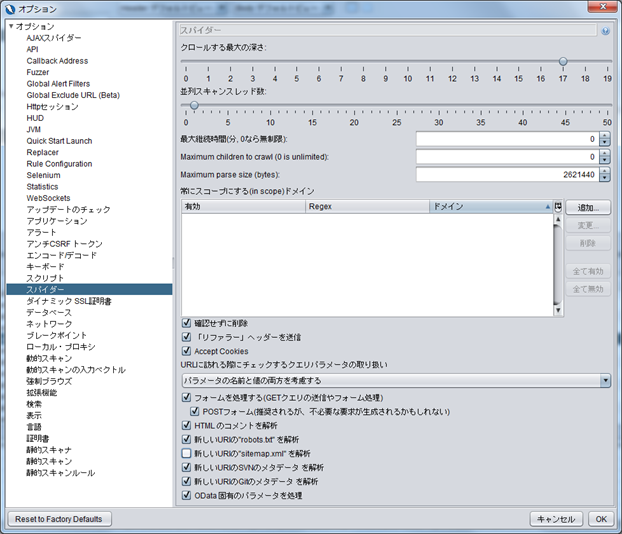Open Global Exclude URL (Beta) options

tap(73, 95)
